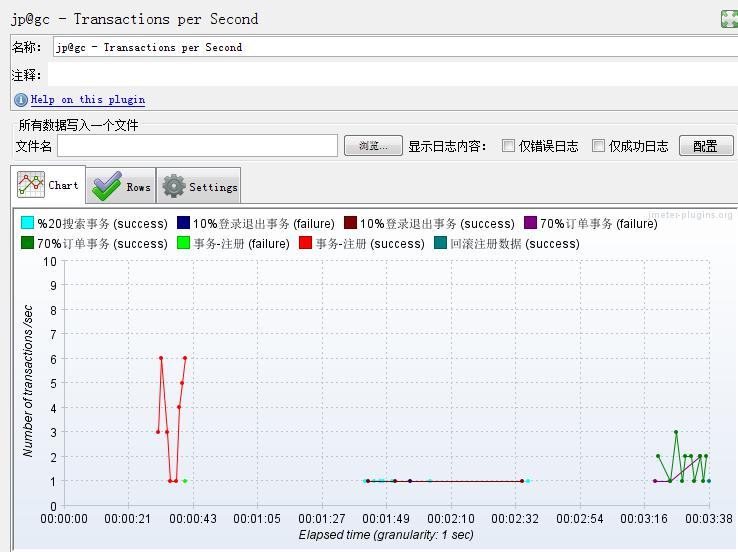Image resolution: width=738 pixels, height=552 pixels.
Task: Click the 浏览... browse button
Action: click(373, 146)
